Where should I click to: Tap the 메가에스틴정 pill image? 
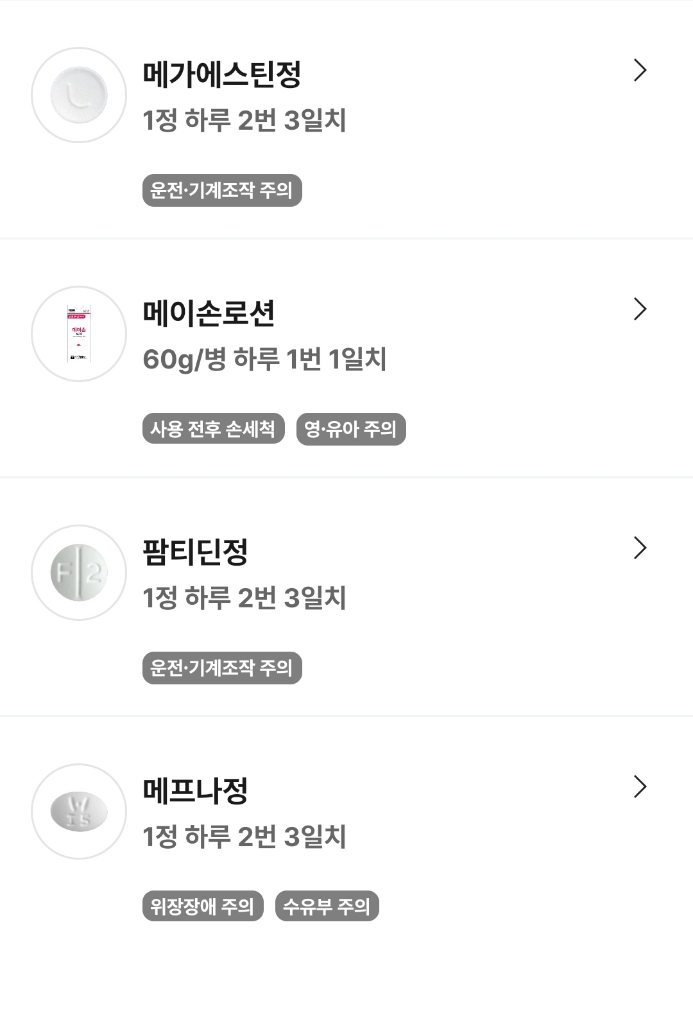[x=79, y=95]
